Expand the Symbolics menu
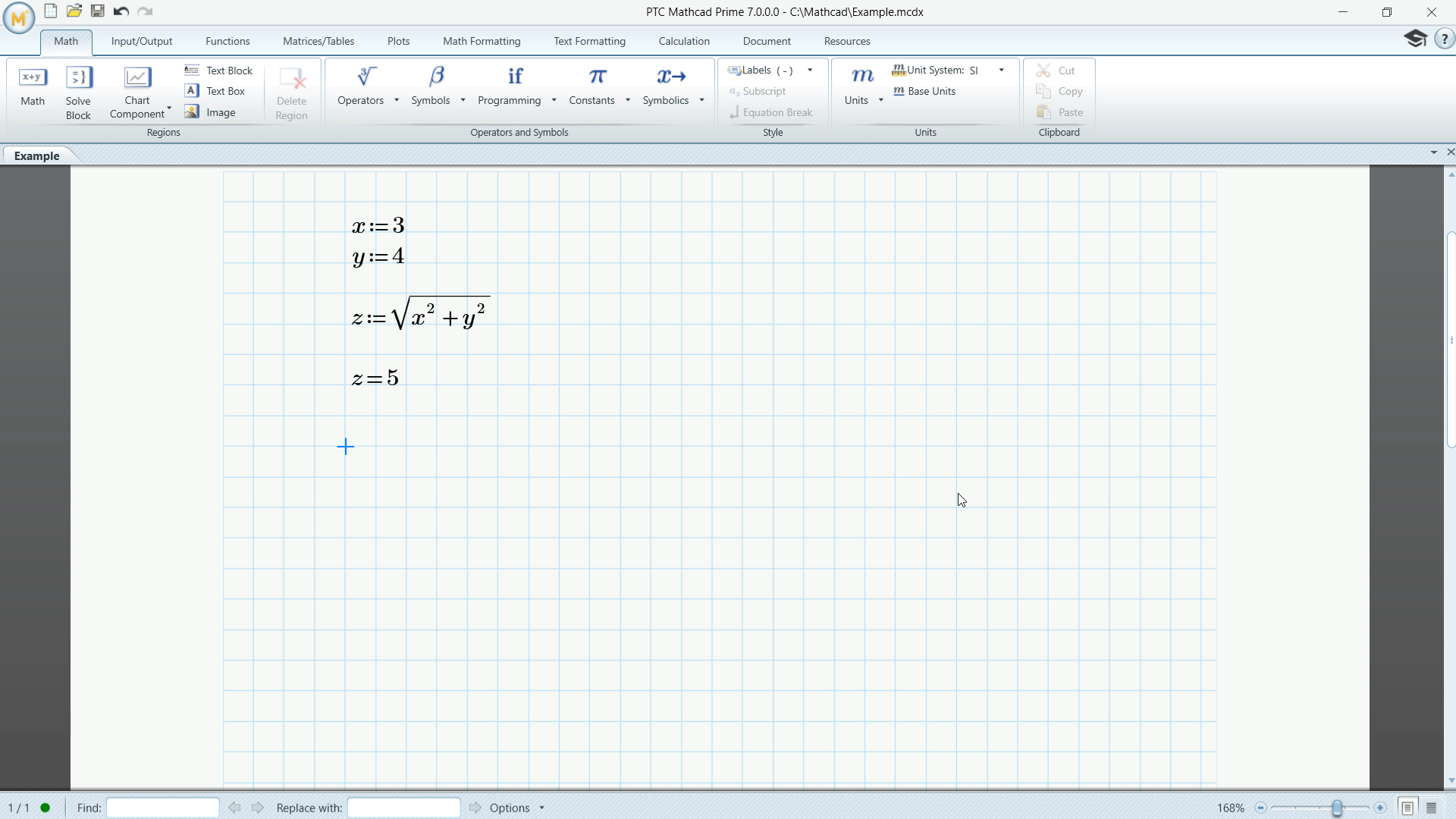Viewport: 1456px width, 819px height. pyautogui.click(x=700, y=99)
